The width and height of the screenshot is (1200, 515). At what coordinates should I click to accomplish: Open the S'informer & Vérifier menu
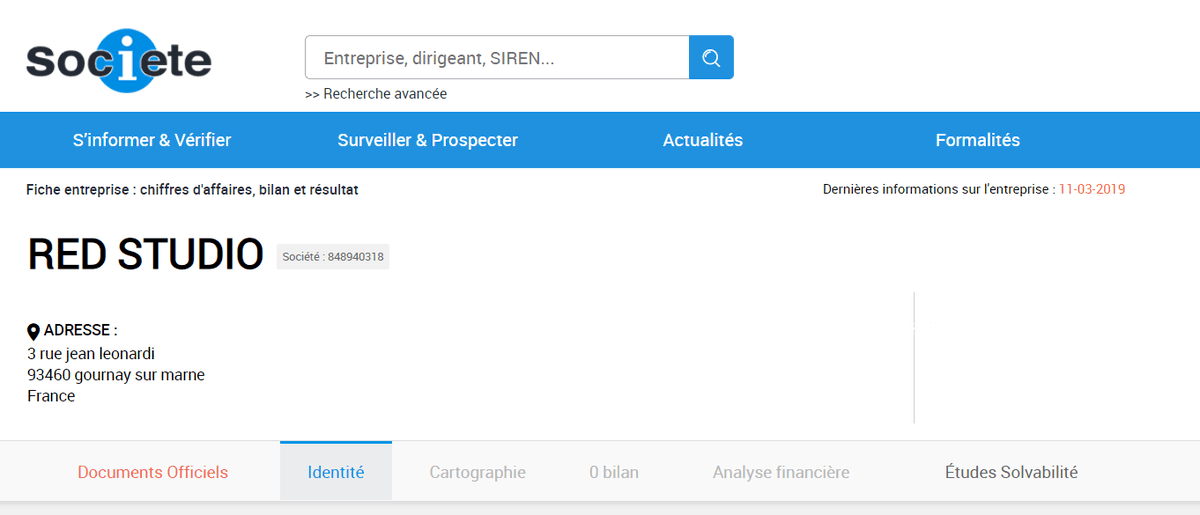[152, 140]
